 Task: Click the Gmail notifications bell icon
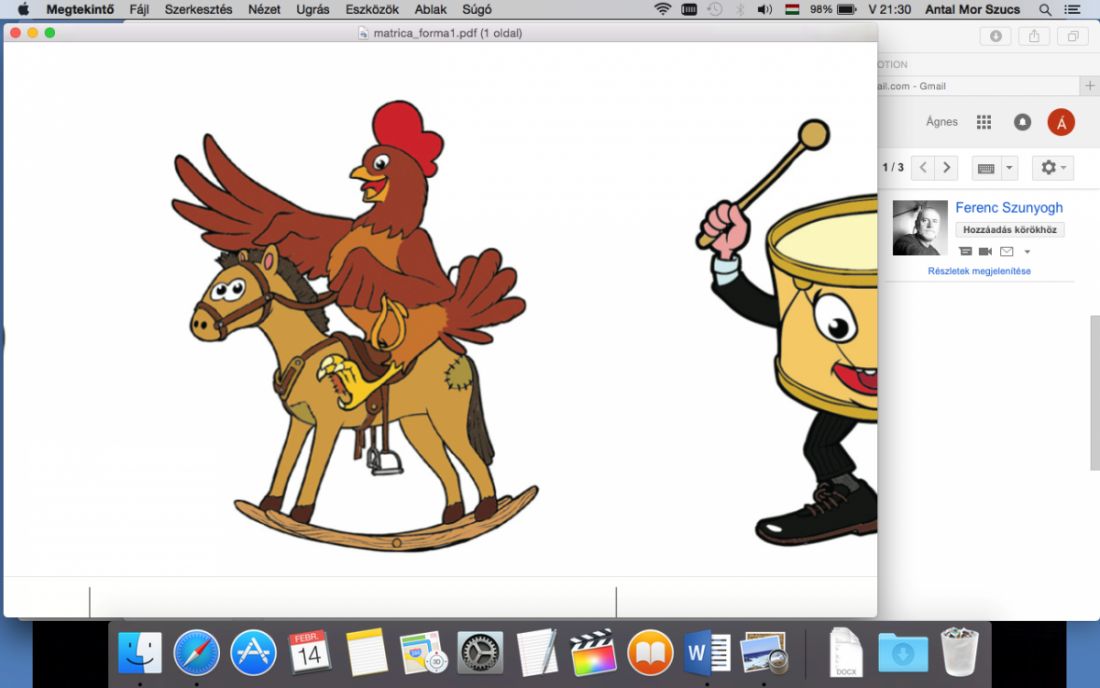tap(1022, 122)
